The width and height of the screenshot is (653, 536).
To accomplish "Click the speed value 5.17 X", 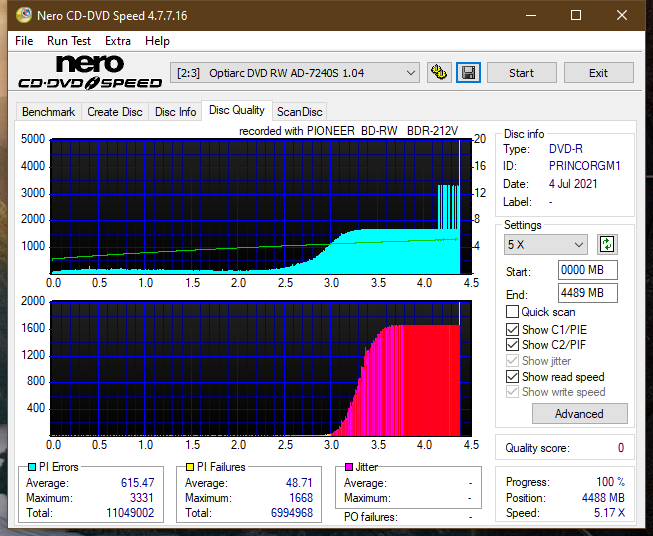I will pyautogui.click(x=609, y=513).
